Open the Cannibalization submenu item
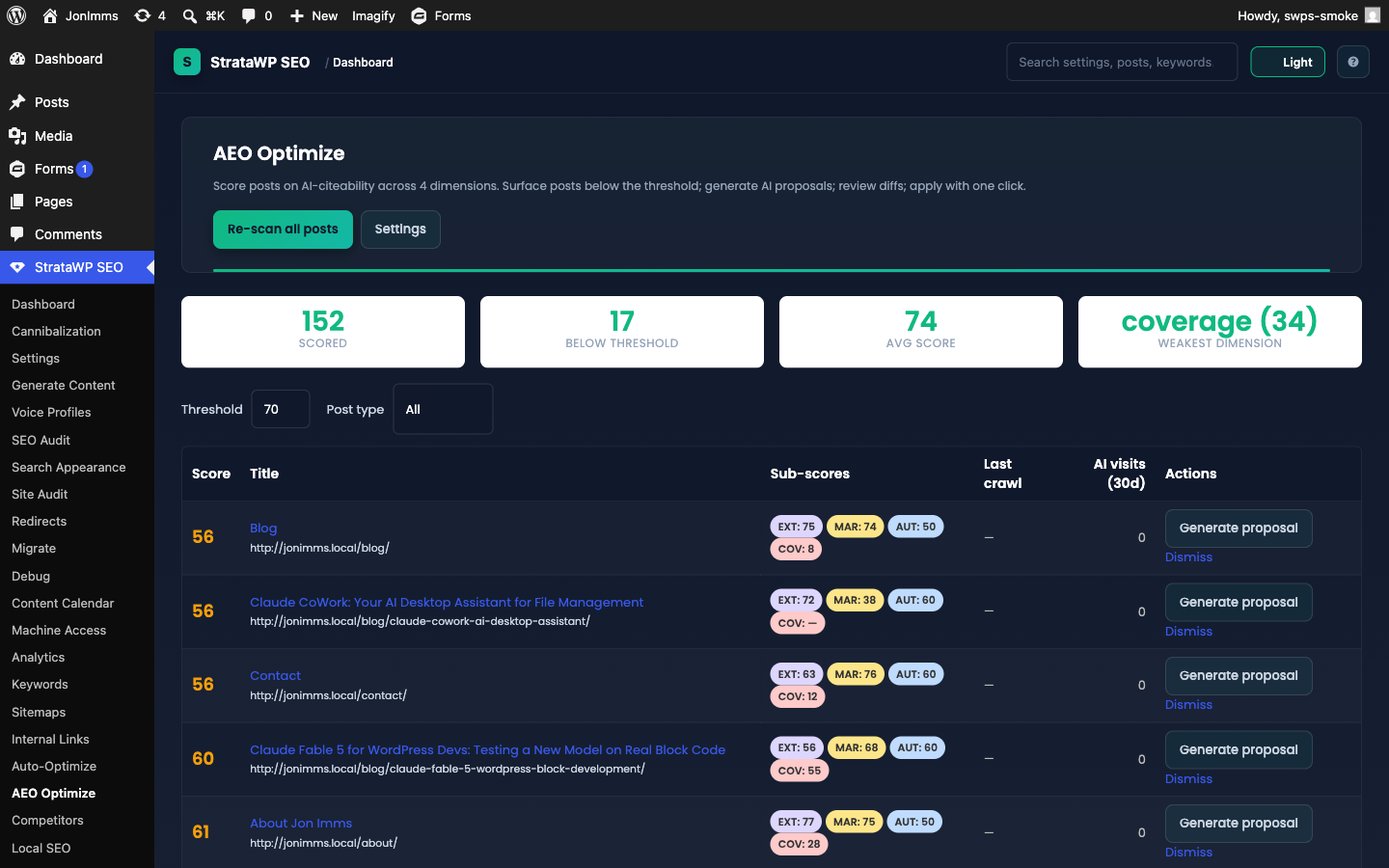Image resolution: width=1389 pixels, height=868 pixels. (x=56, y=331)
